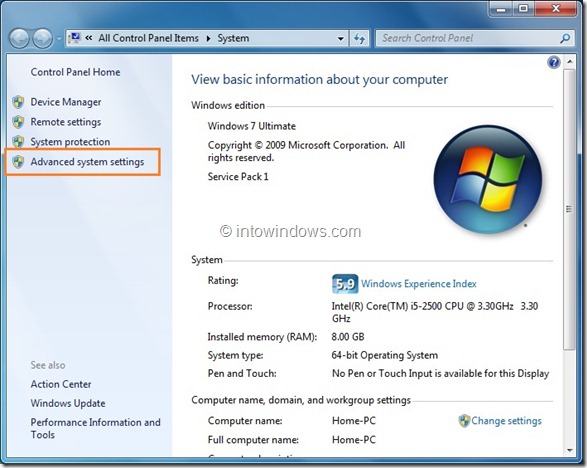Click the 8.00 GB installed memory value
Viewport: 587px width, 468px height.
pos(348,337)
